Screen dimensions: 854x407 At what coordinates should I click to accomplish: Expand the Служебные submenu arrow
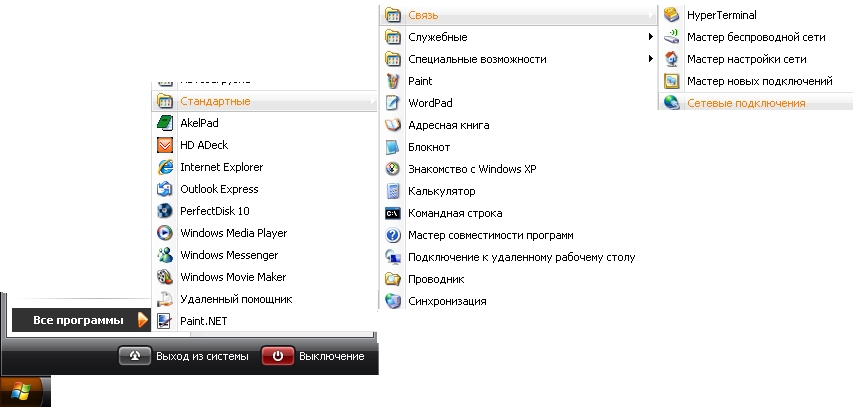tap(650, 37)
